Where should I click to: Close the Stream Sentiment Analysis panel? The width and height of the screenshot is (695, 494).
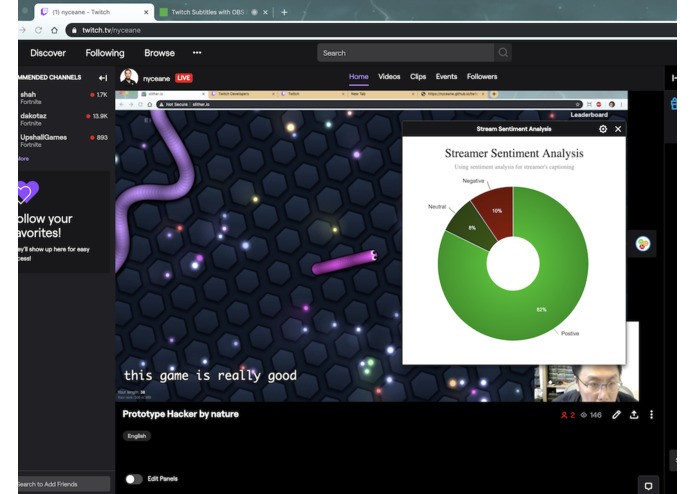click(x=618, y=129)
